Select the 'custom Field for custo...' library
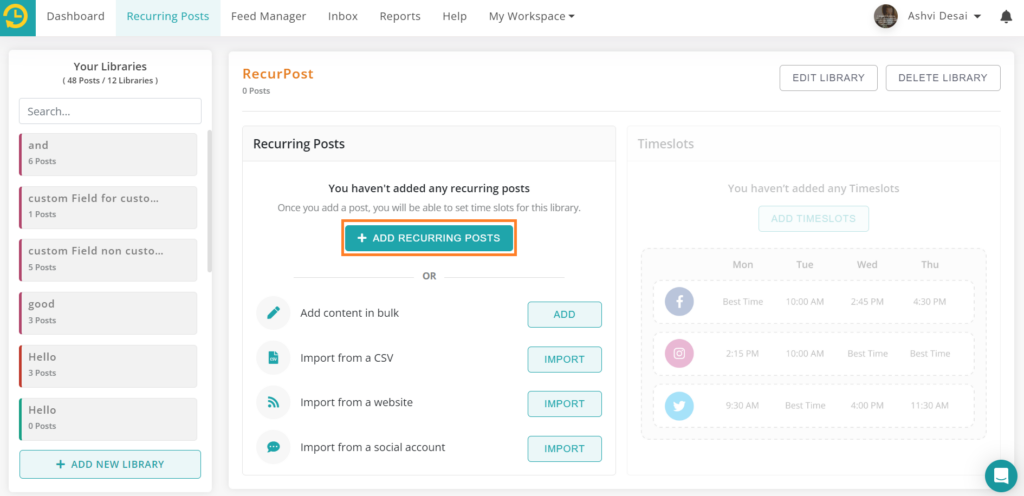 tap(108, 208)
